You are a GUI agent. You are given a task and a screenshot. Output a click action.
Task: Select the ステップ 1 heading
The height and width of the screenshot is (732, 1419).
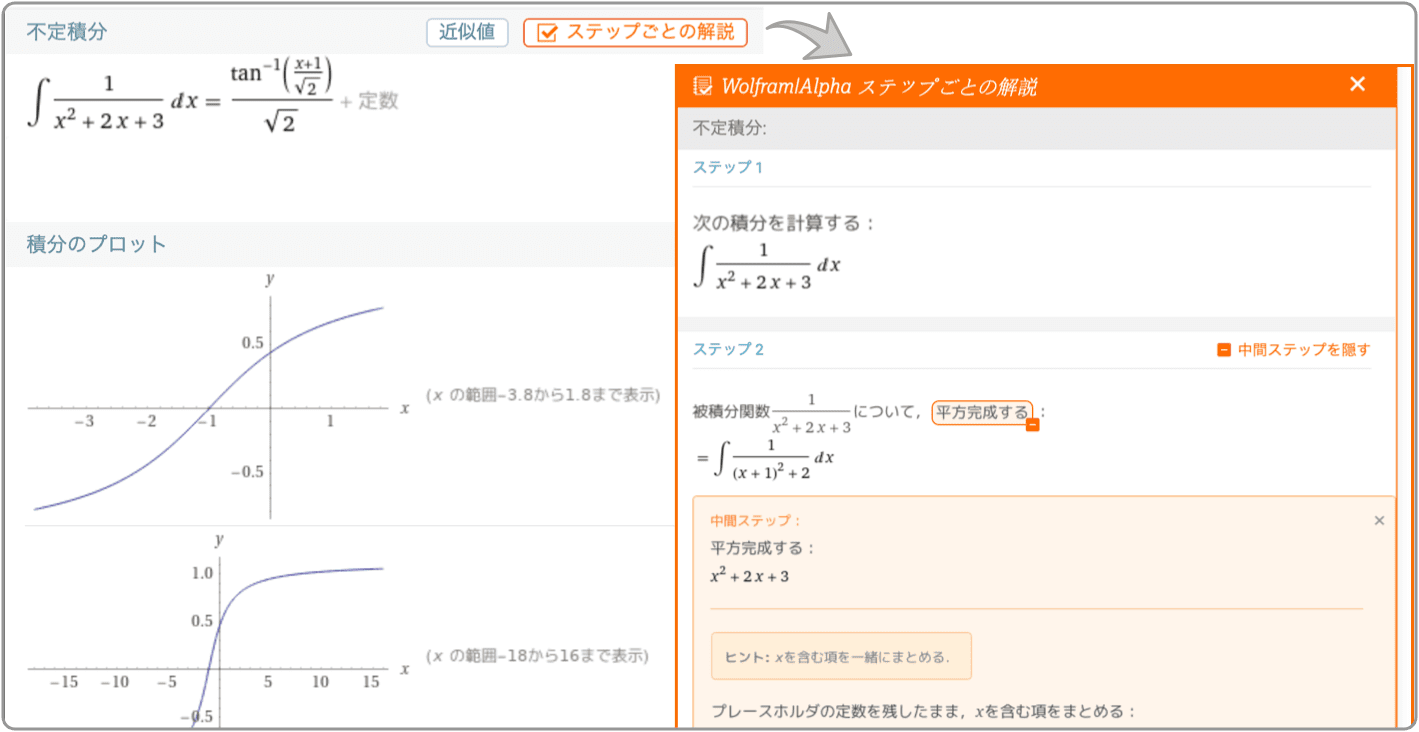point(727,167)
